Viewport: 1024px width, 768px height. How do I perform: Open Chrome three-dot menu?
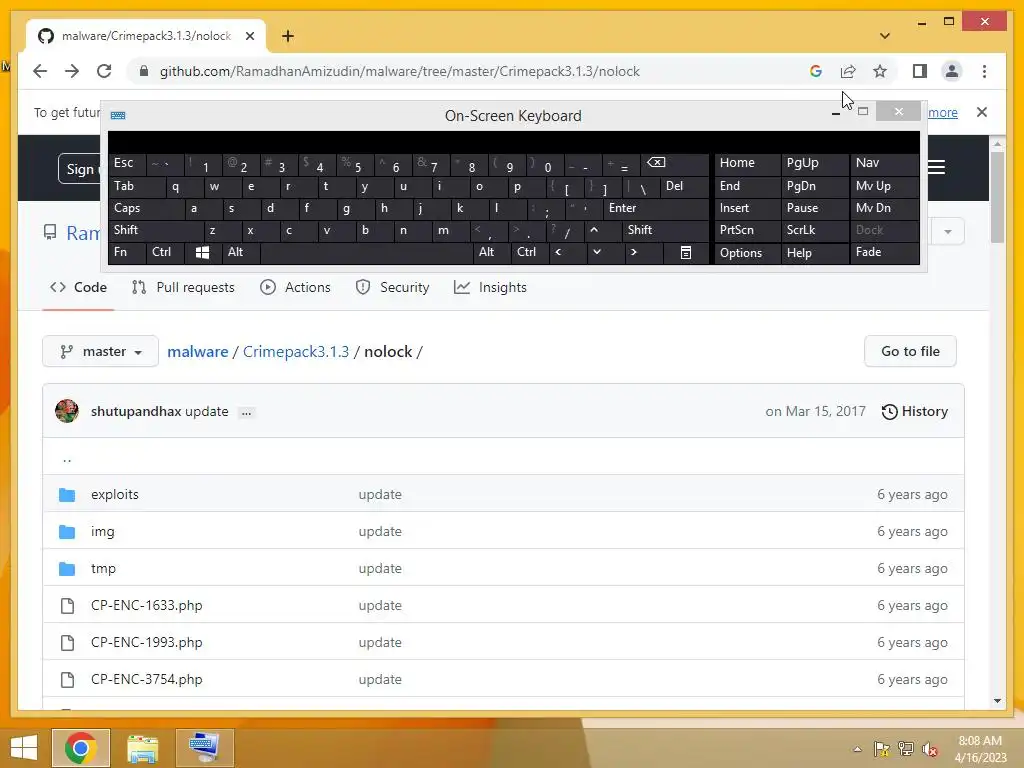(x=984, y=71)
